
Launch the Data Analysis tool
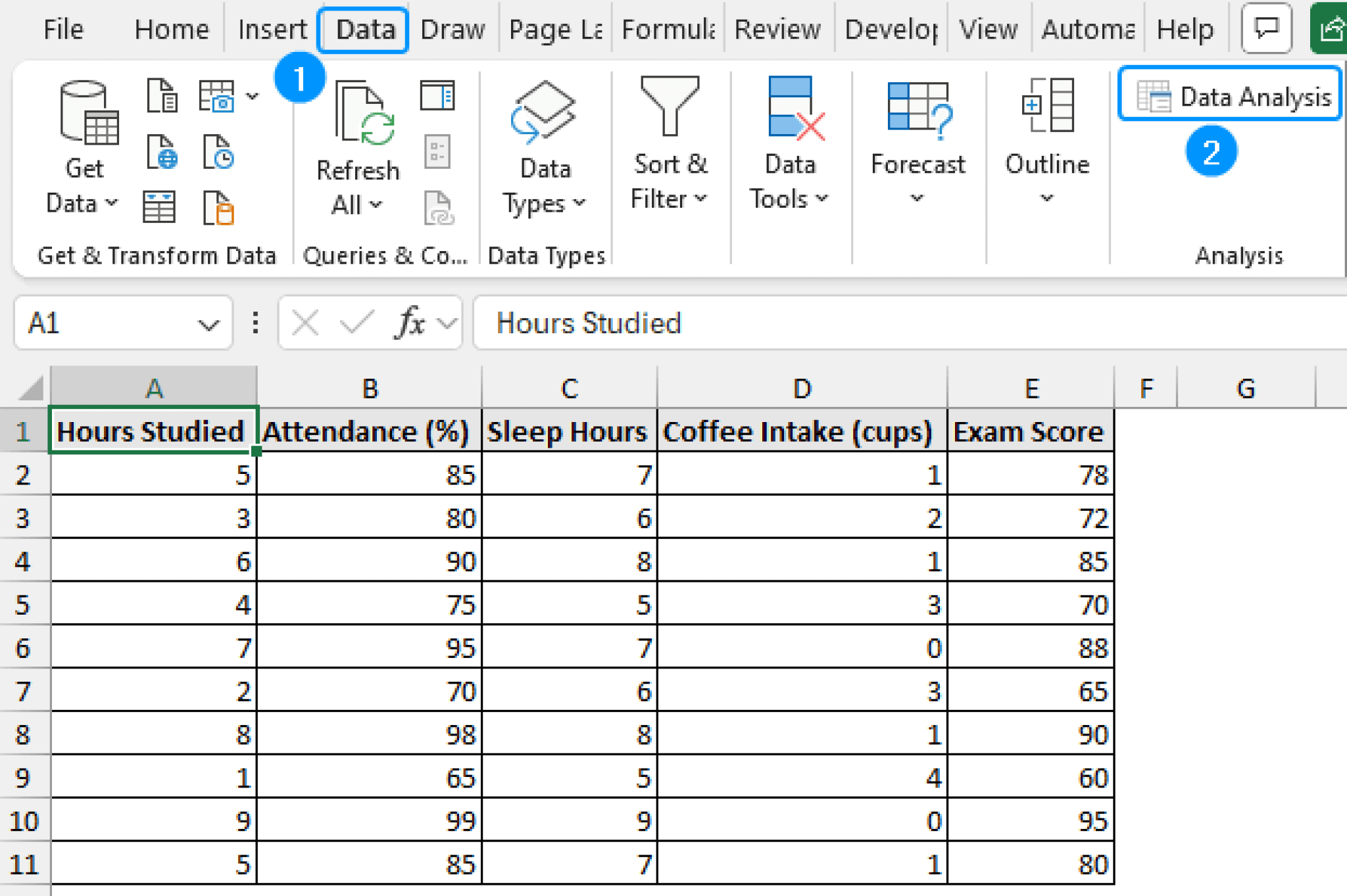(1230, 95)
